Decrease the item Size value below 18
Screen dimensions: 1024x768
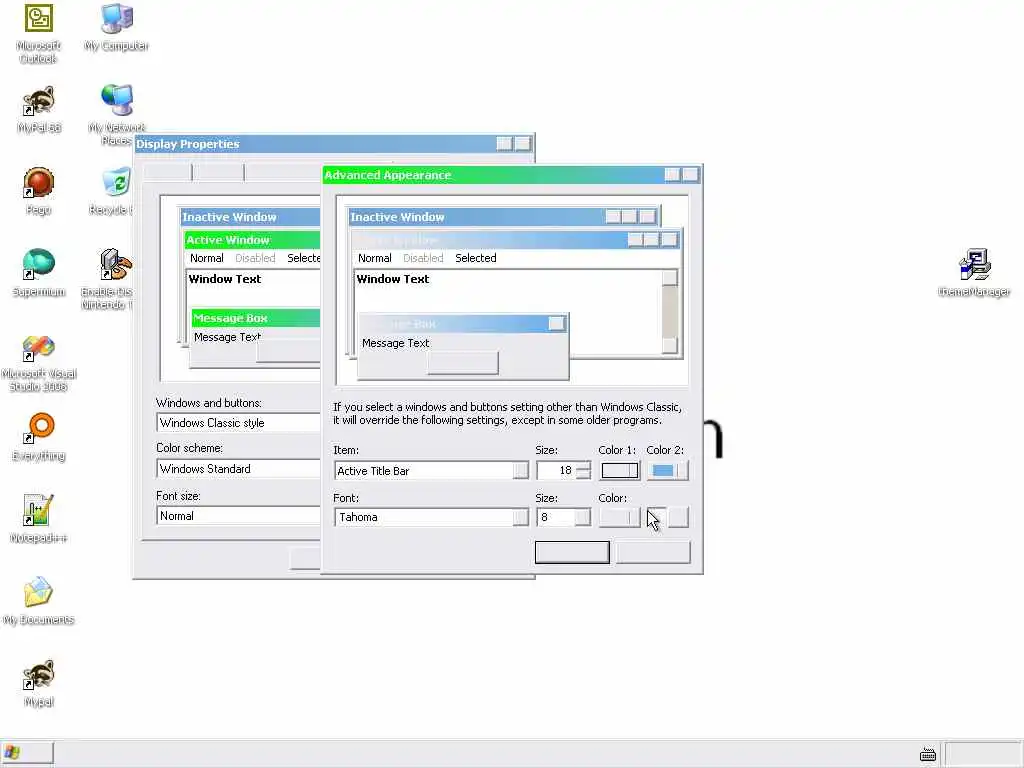[x=583, y=475]
